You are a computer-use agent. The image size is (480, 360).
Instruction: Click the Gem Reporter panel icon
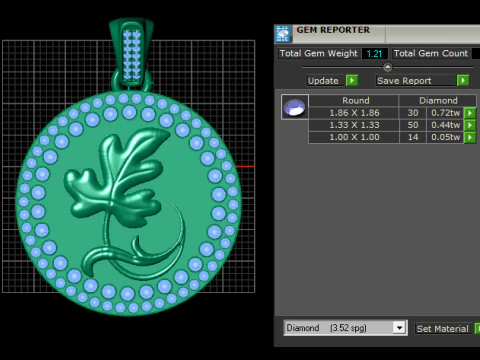(283, 34)
